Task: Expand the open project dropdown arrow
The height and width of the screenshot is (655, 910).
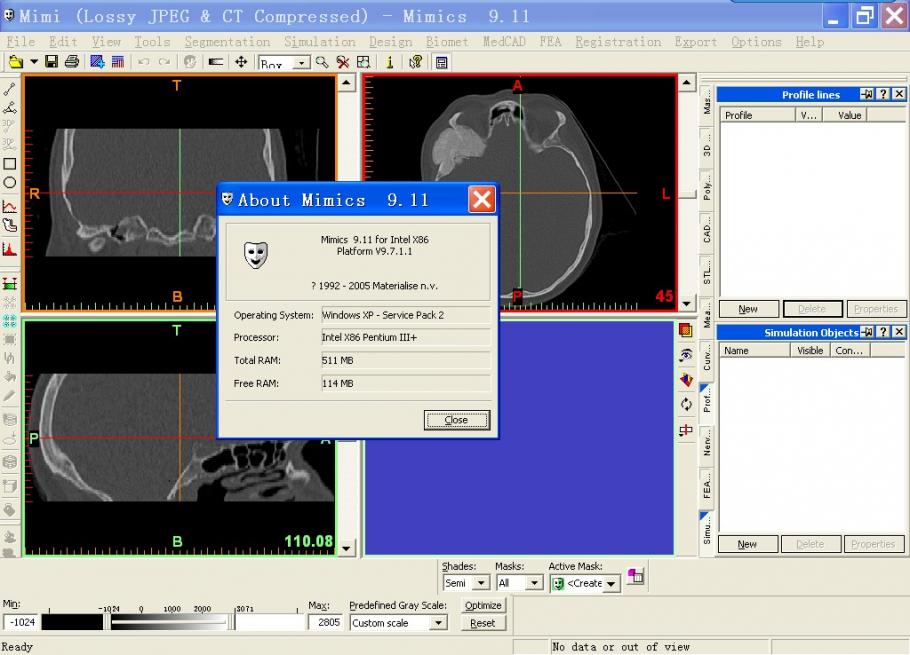Action: tap(34, 62)
